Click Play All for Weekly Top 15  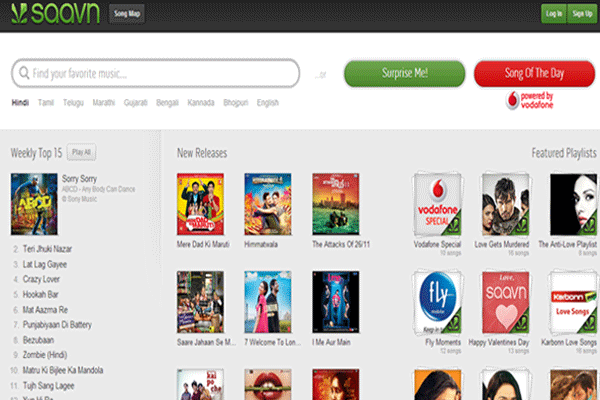click(82, 152)
